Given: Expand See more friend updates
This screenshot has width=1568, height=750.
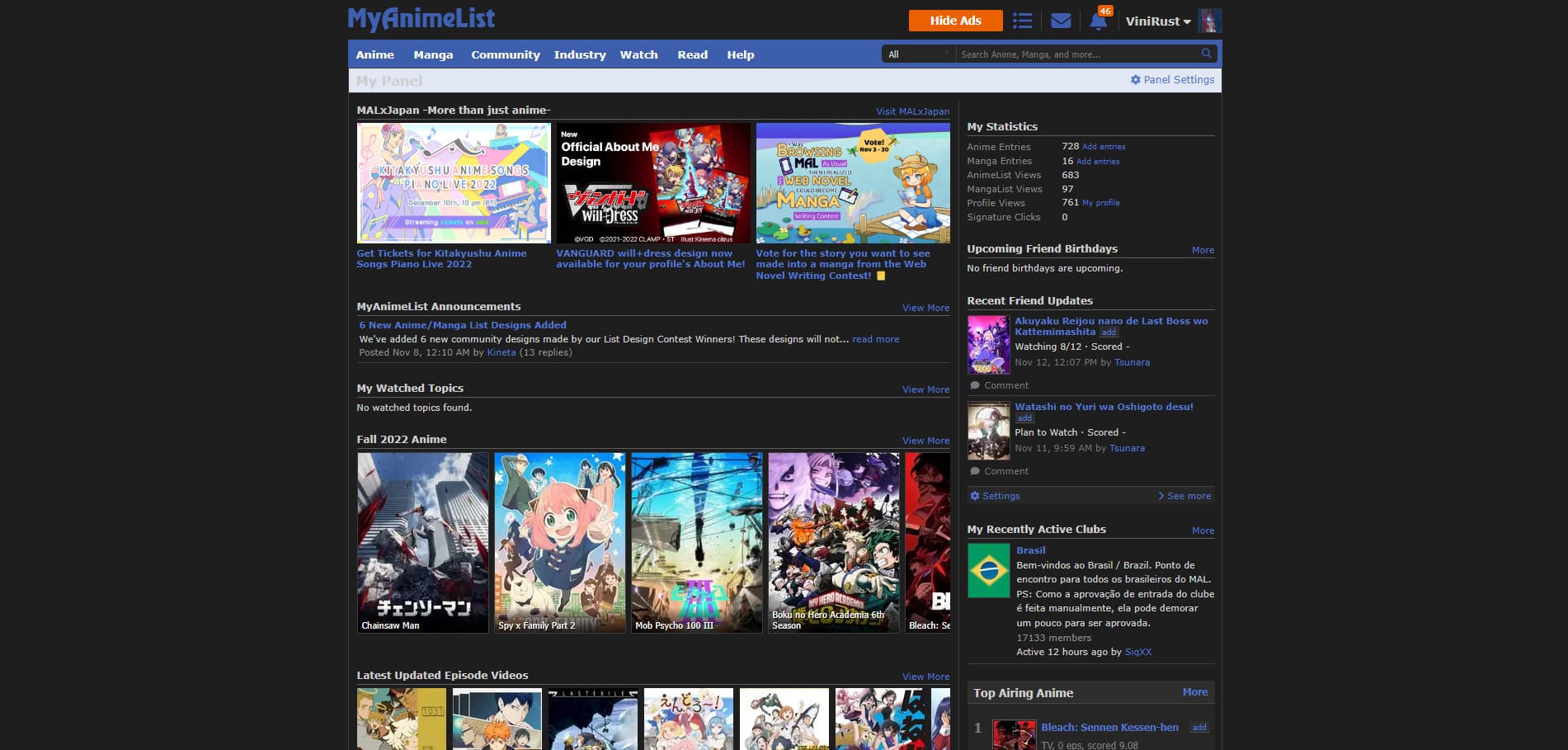Looking at the screenshot, I should pos(1184,496).
